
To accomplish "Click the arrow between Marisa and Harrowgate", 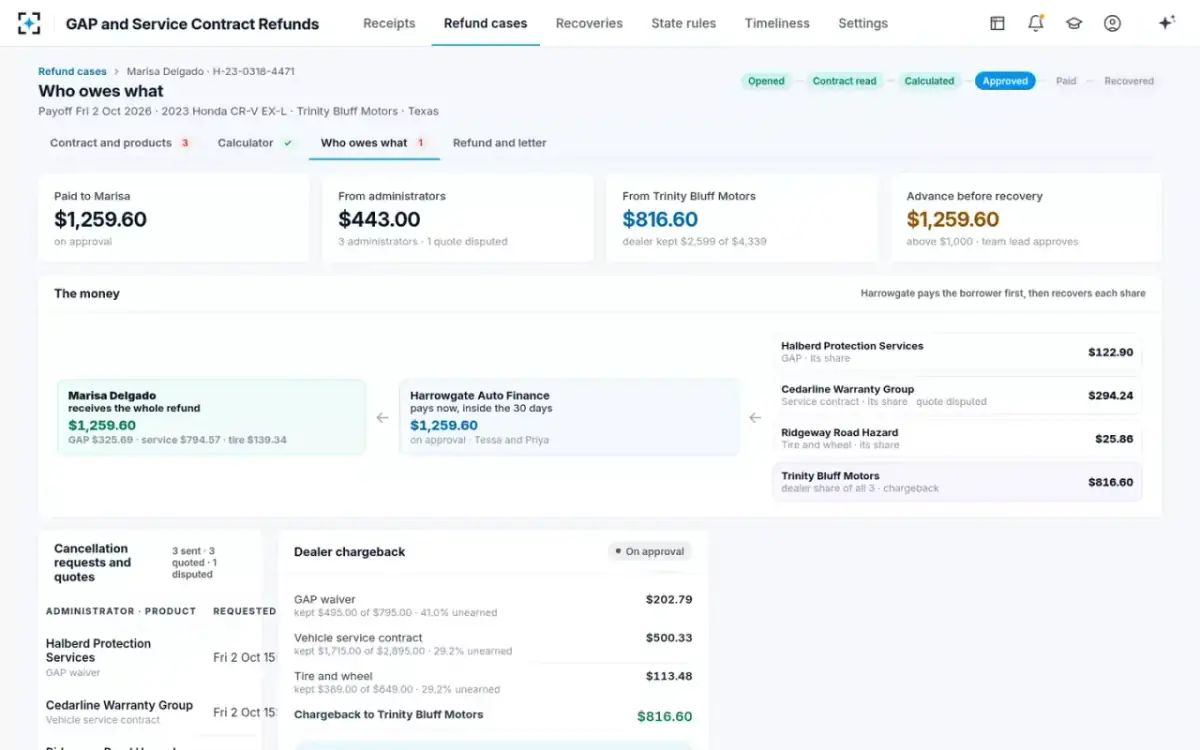I will (382, 418).
